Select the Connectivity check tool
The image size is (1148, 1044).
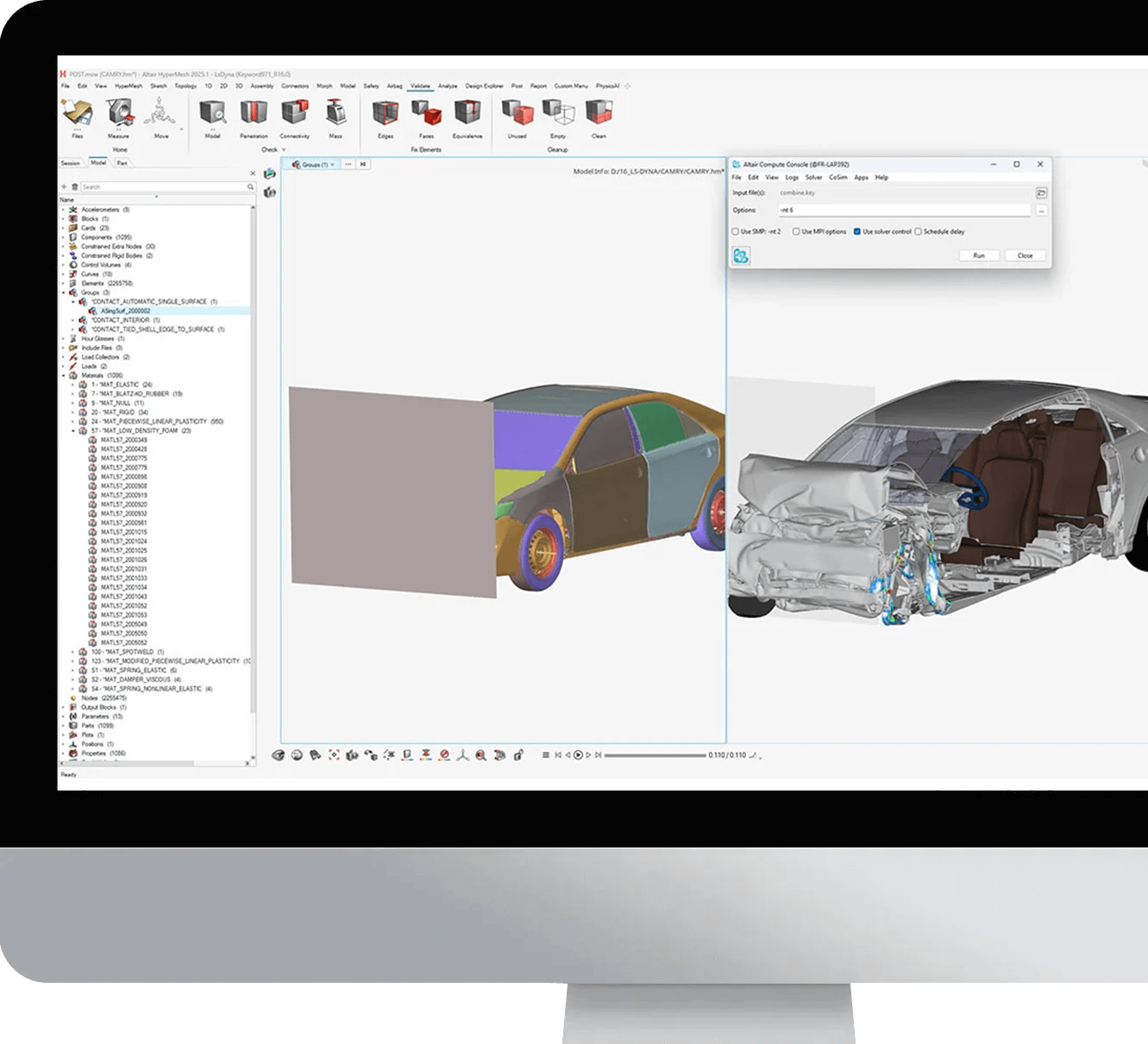coord(295,113)
